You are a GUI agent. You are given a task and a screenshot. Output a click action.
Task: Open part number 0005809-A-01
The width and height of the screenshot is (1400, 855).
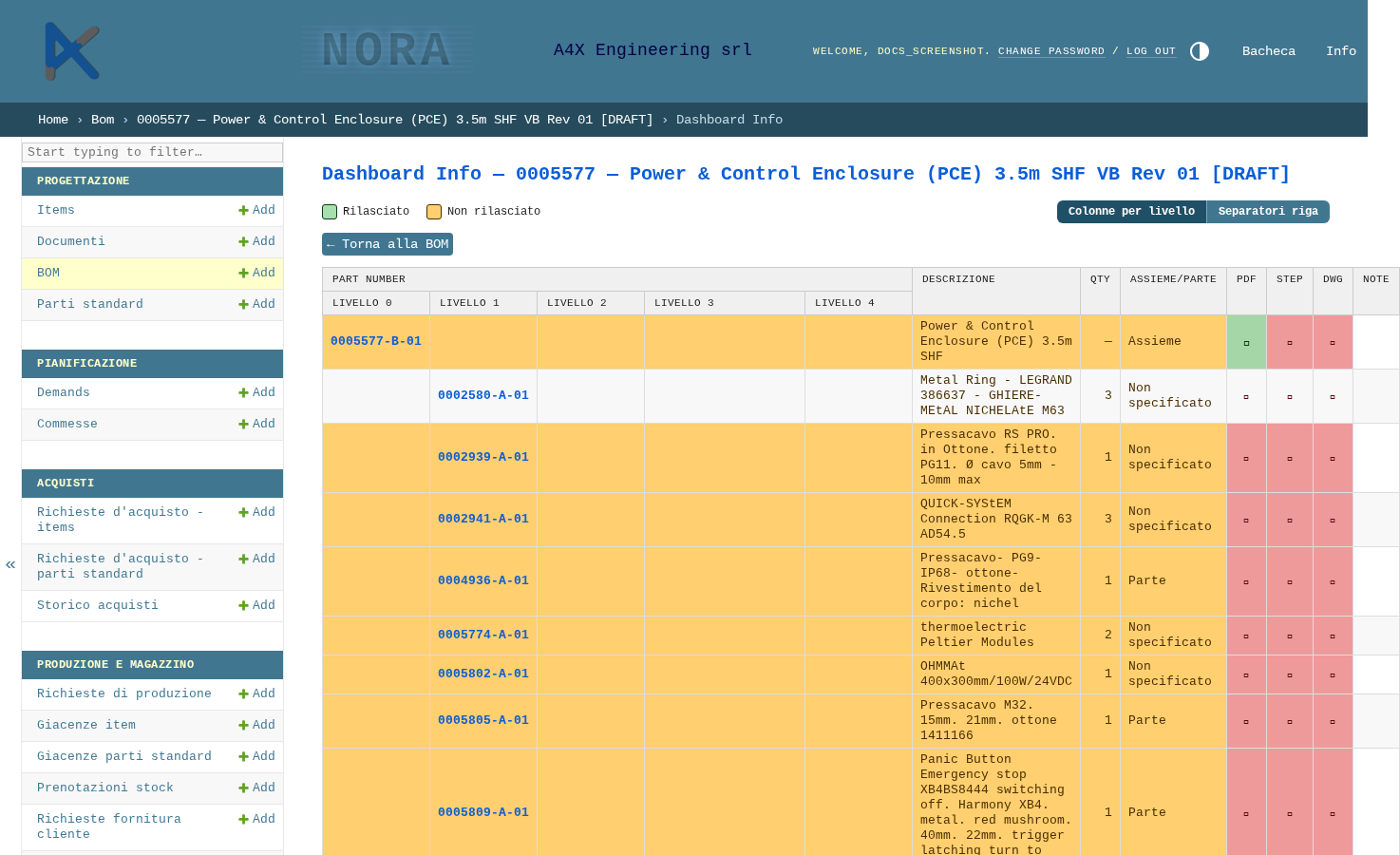(x=483, y=812)
